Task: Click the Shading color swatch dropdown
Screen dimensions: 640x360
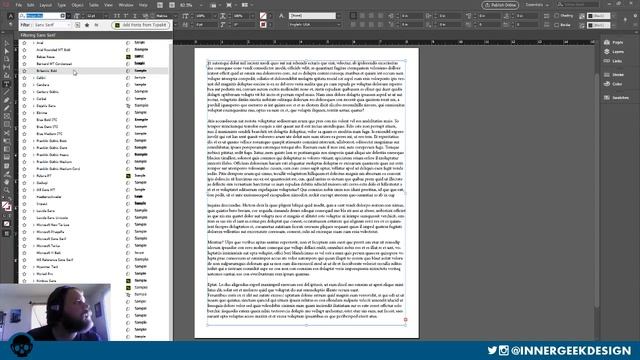Action: (x=598, y=16)
